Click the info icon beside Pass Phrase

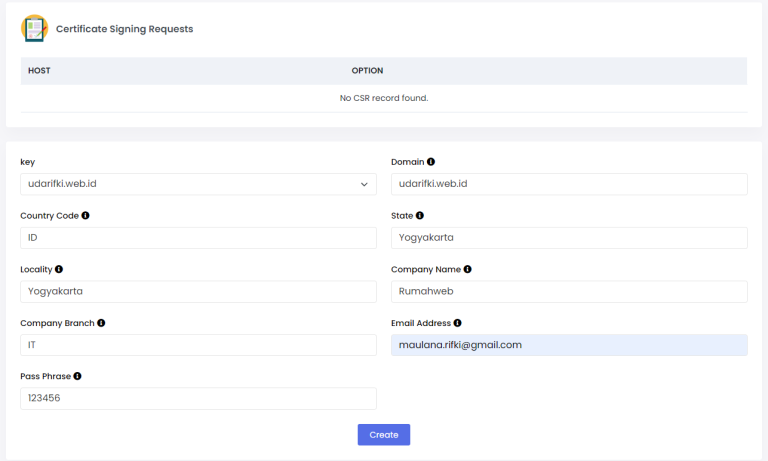[77, 376]
